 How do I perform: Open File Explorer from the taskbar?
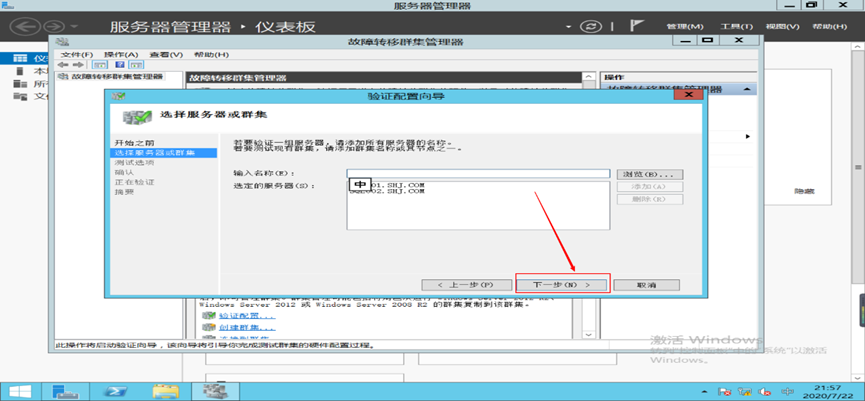[x=165, y=392]
